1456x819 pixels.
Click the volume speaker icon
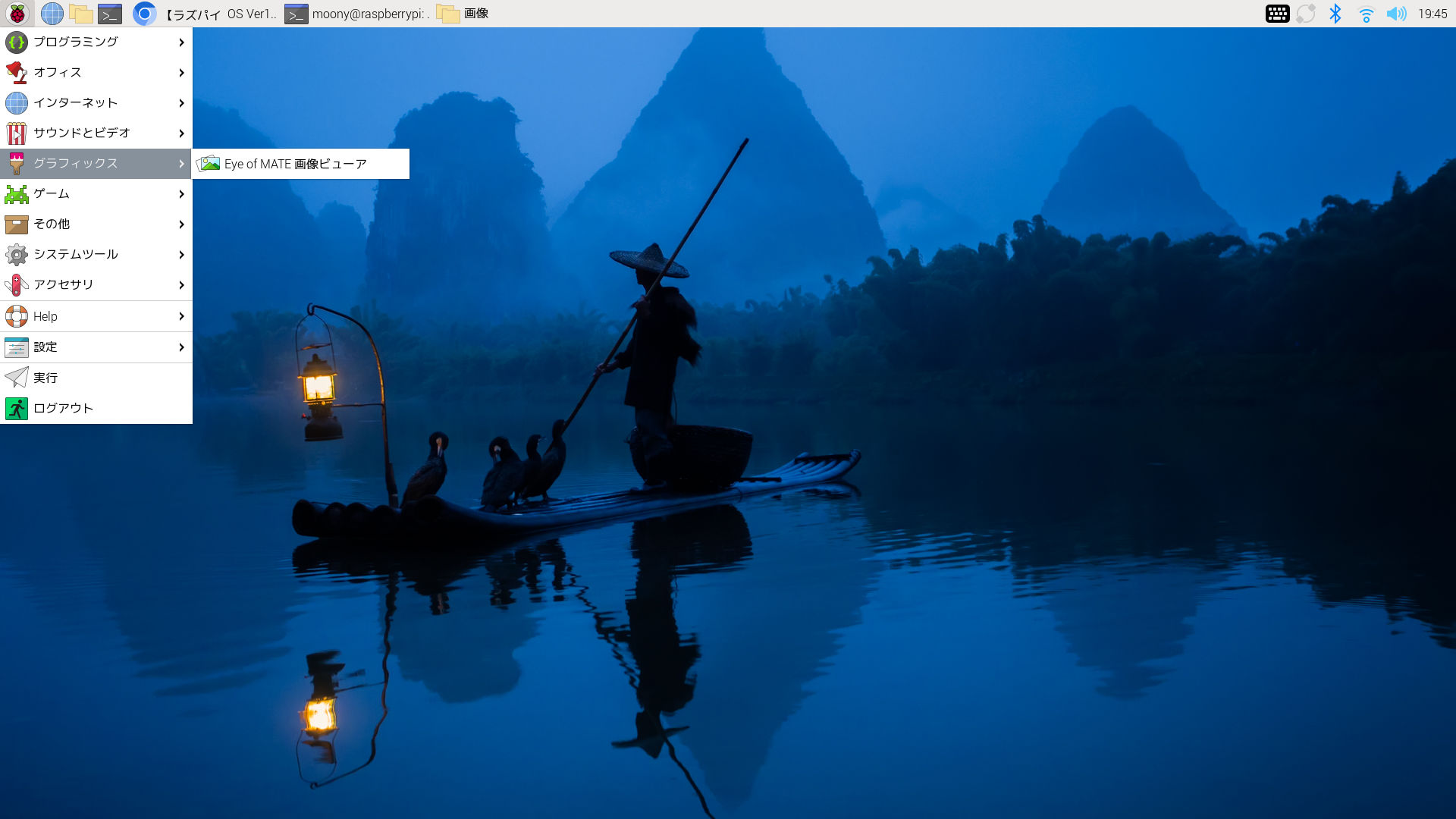pyautogui.click(x=1396, y=14)
